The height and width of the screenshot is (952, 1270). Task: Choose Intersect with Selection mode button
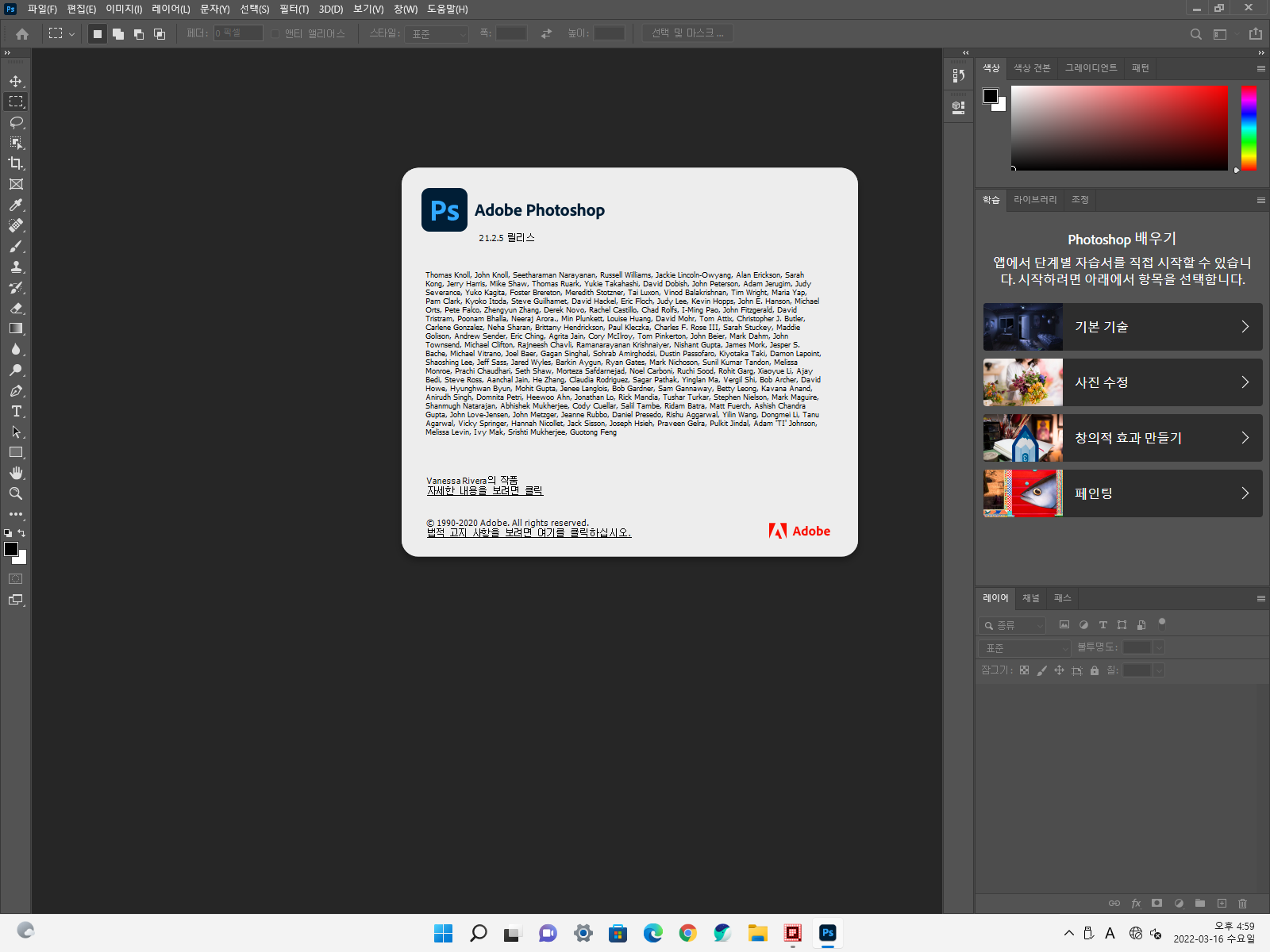click(160, 34)
